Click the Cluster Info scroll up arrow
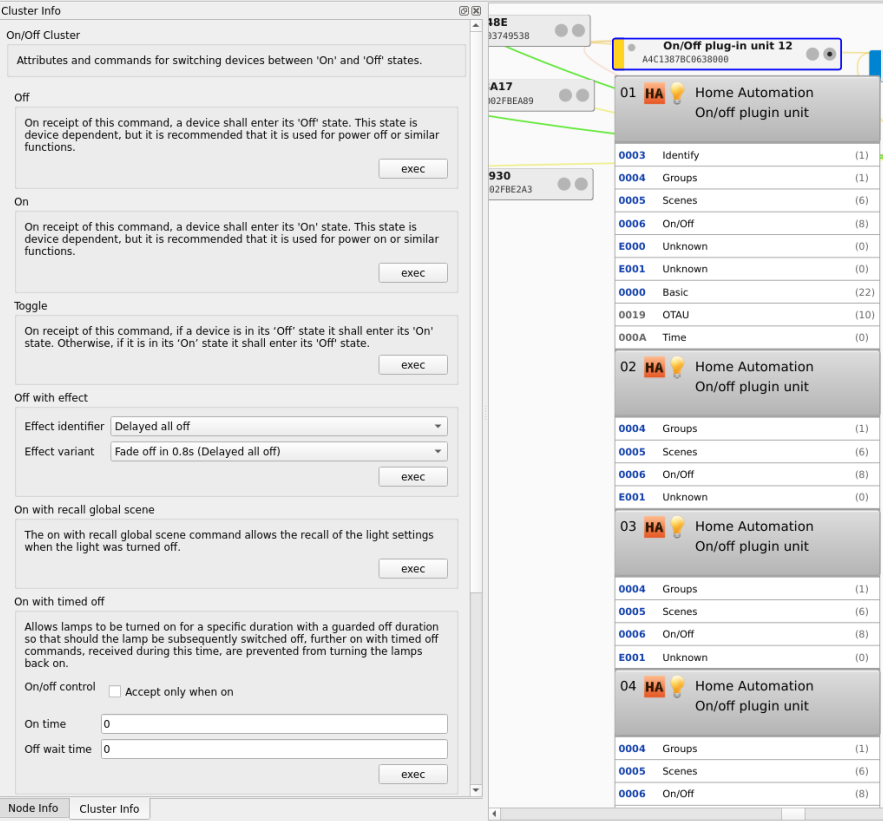883x821 pixels. coord(476,25)
